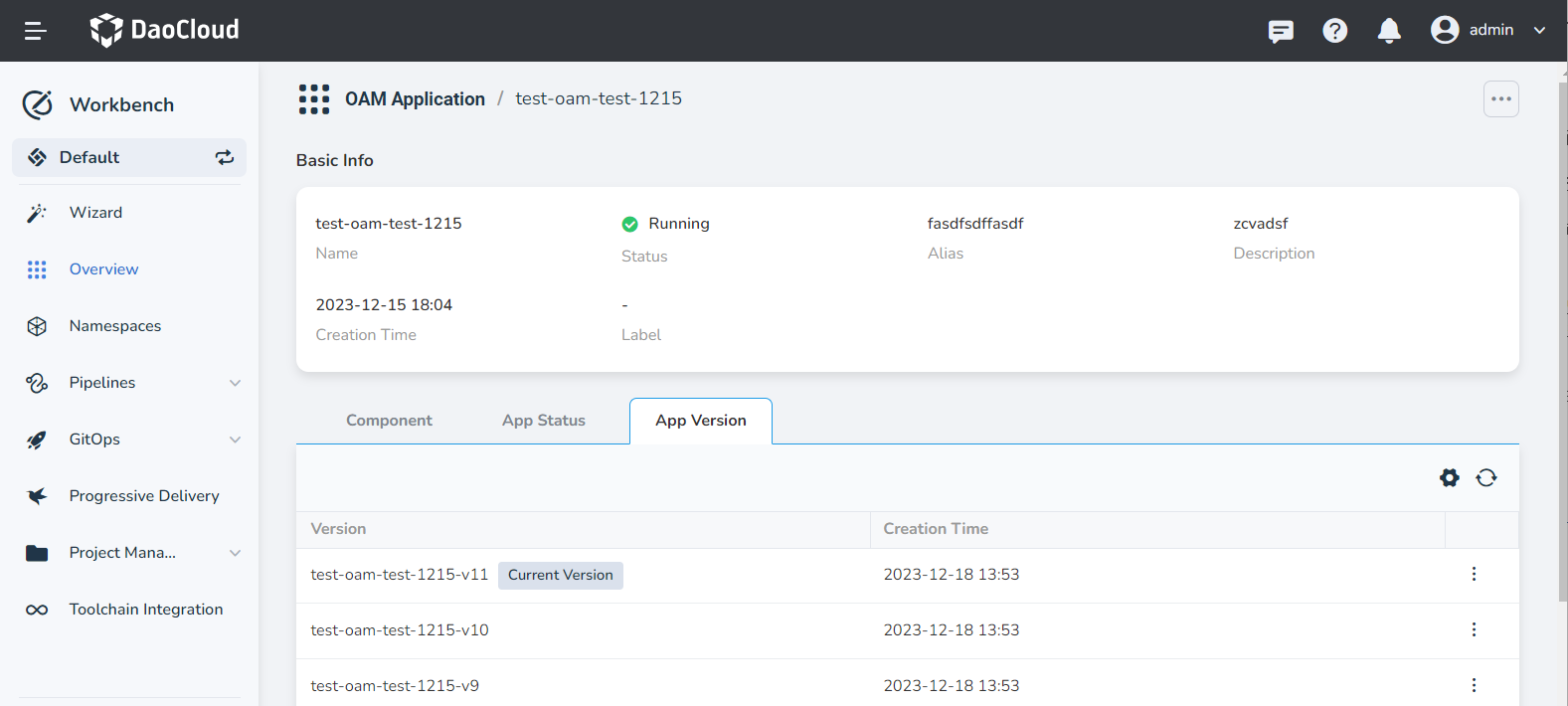Image resolution: width=1568 pixels, height=706 pixels.
Task: Open more actions for version v11
Action: 1474,575
